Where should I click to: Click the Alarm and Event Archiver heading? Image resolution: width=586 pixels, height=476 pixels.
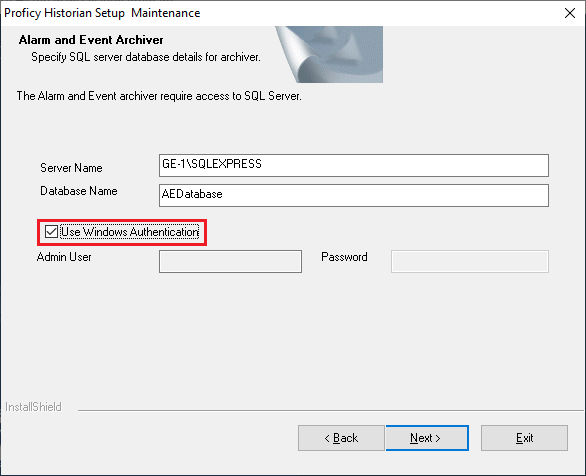(91, 40)
